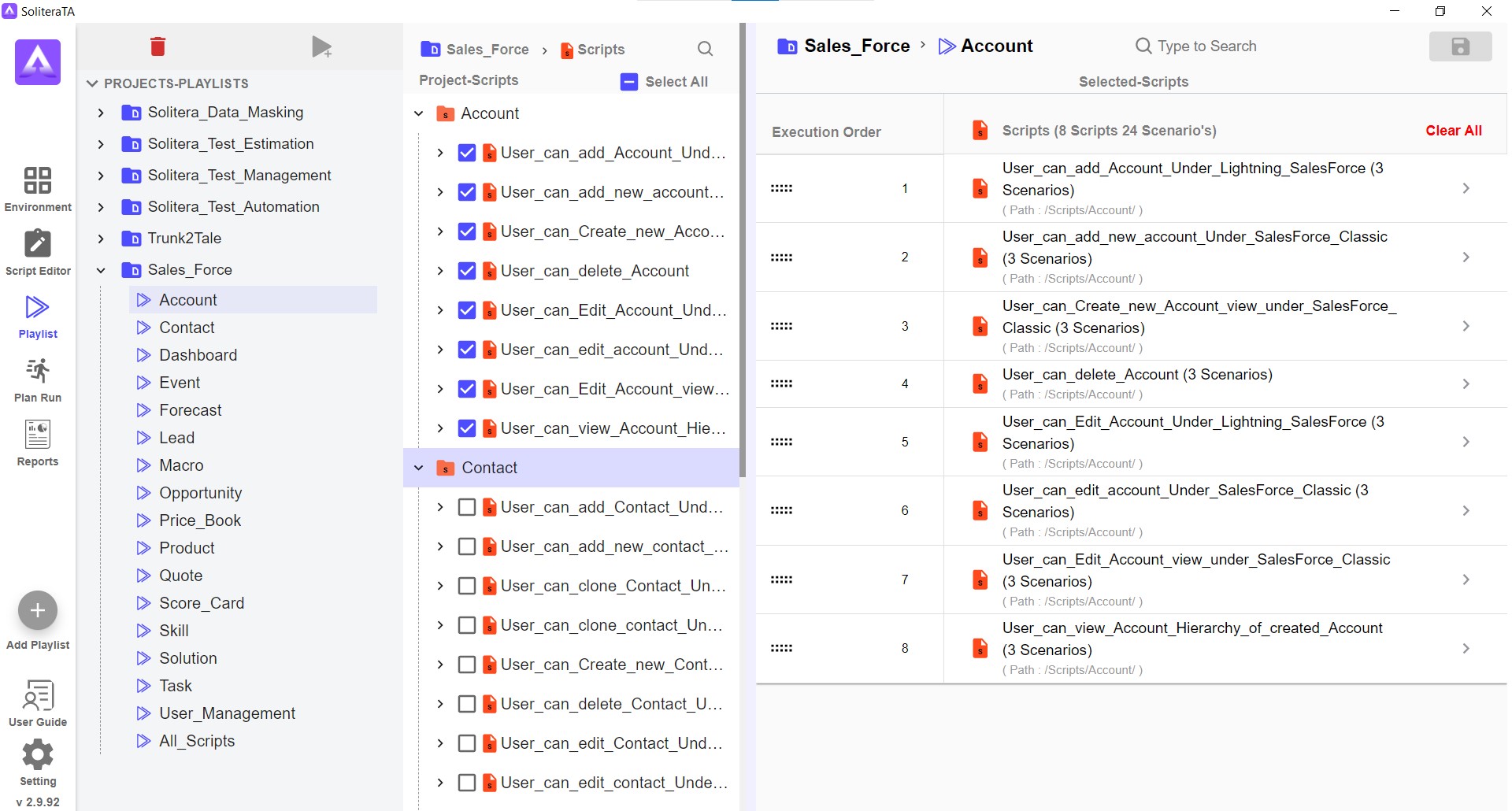This screenshot has height=811, width=1512.
Task: Click the v 2.9.92 version label
Action: (x=38, y=802)
